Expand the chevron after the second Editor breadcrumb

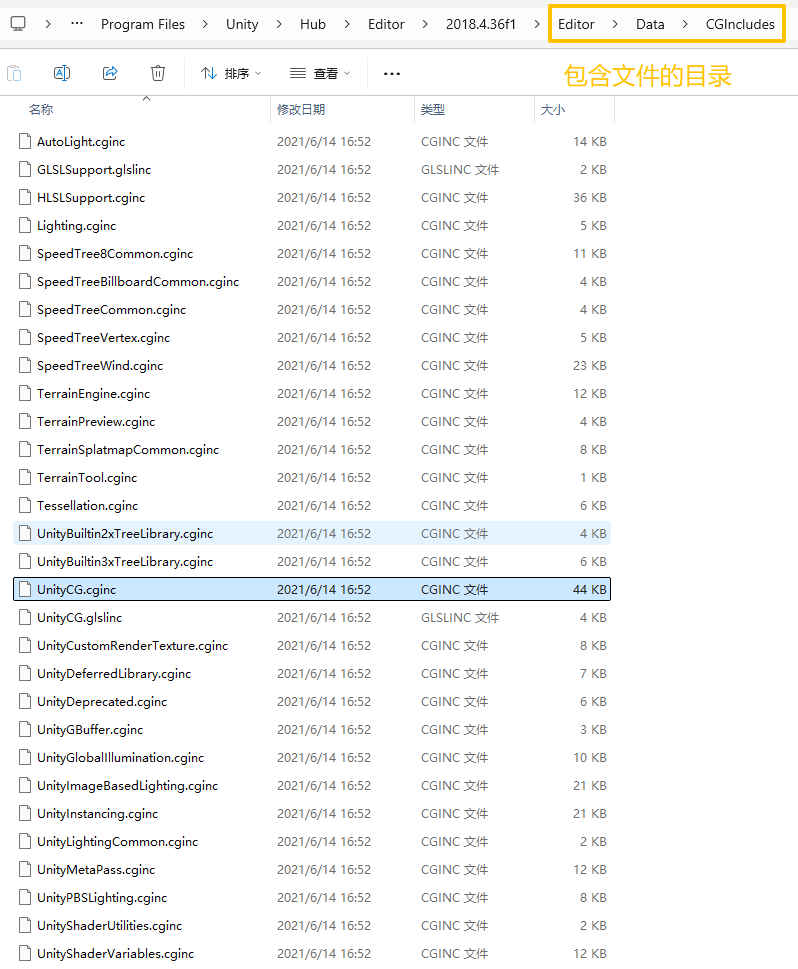(x=615, y=24)
